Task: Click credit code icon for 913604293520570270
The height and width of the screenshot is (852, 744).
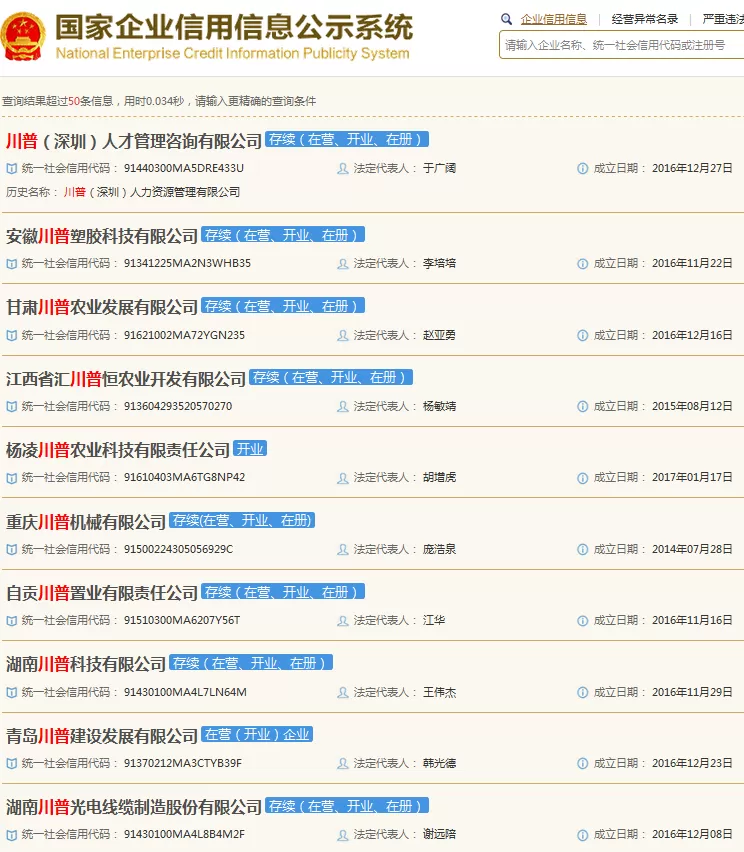Action: point(11,407)
